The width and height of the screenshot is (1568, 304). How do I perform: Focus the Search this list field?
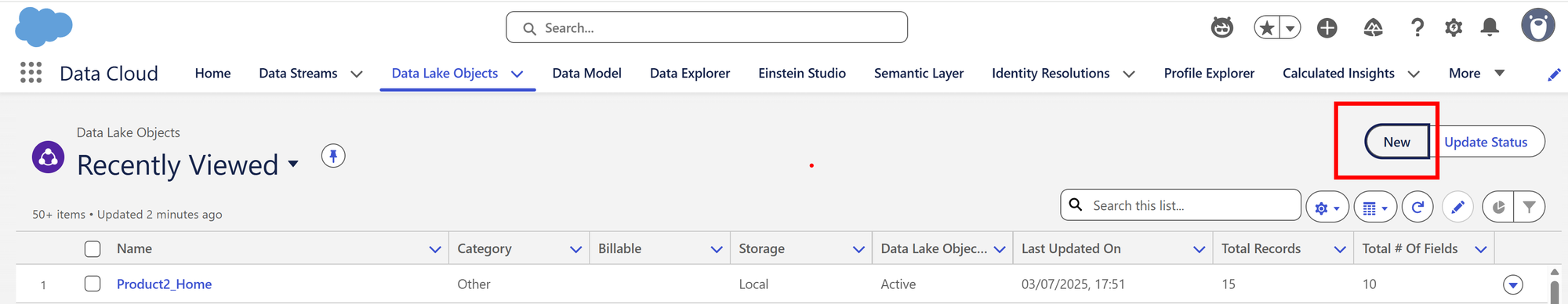(1181, 205)
